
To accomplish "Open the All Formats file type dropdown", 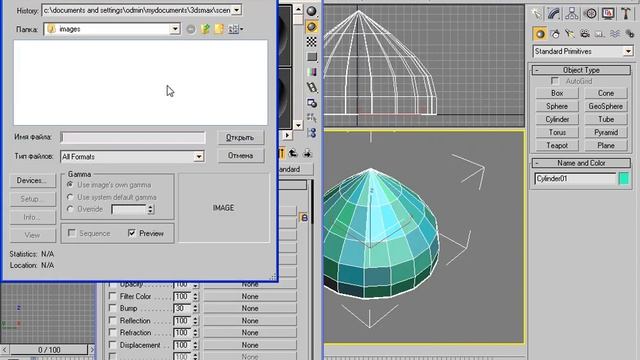I will coord(198,157).
